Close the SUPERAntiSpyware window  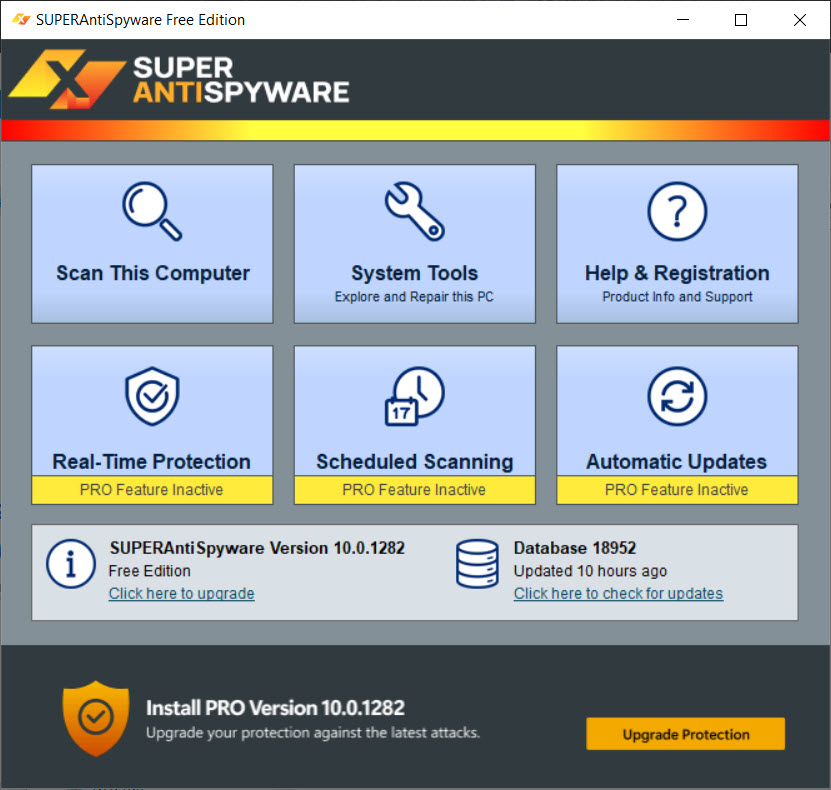point(800,20)
